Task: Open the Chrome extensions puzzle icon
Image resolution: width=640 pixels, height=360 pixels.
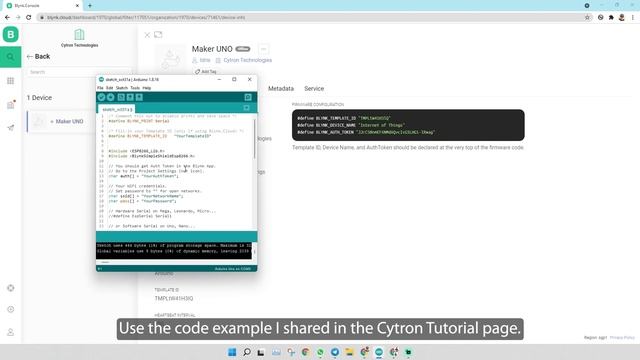Action: click(611, 18)
